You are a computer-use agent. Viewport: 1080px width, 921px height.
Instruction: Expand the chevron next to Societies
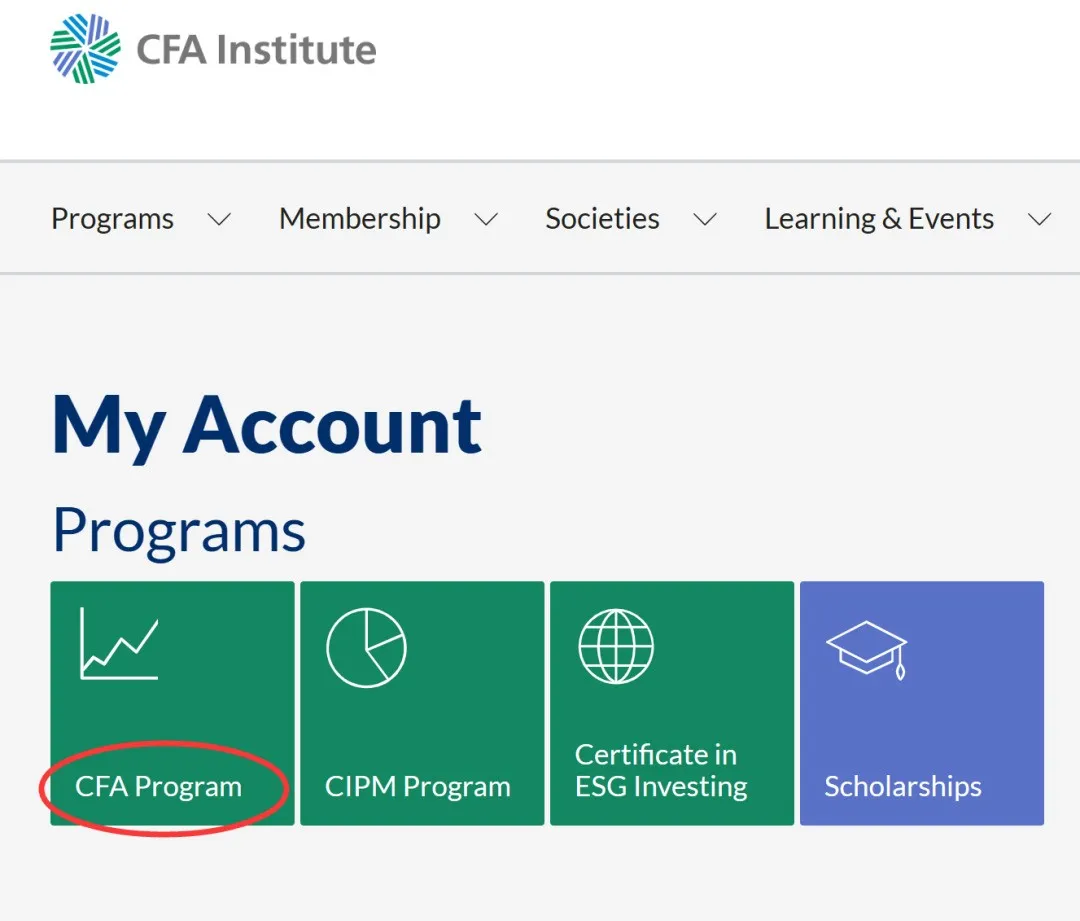(705, 219)
